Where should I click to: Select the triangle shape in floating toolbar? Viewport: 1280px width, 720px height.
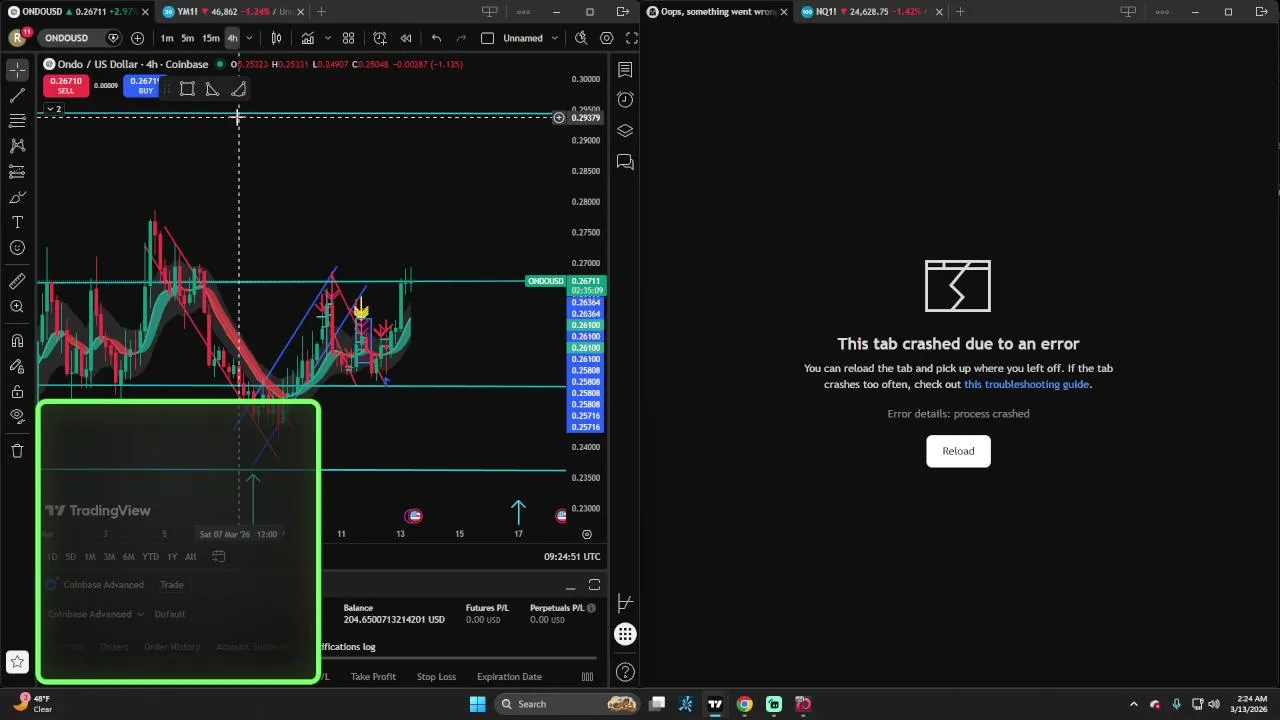[x=213, y=90]
